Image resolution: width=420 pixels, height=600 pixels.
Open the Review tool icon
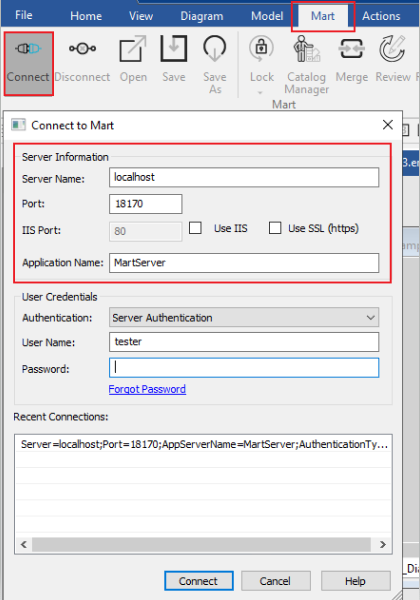coord(392,49)
